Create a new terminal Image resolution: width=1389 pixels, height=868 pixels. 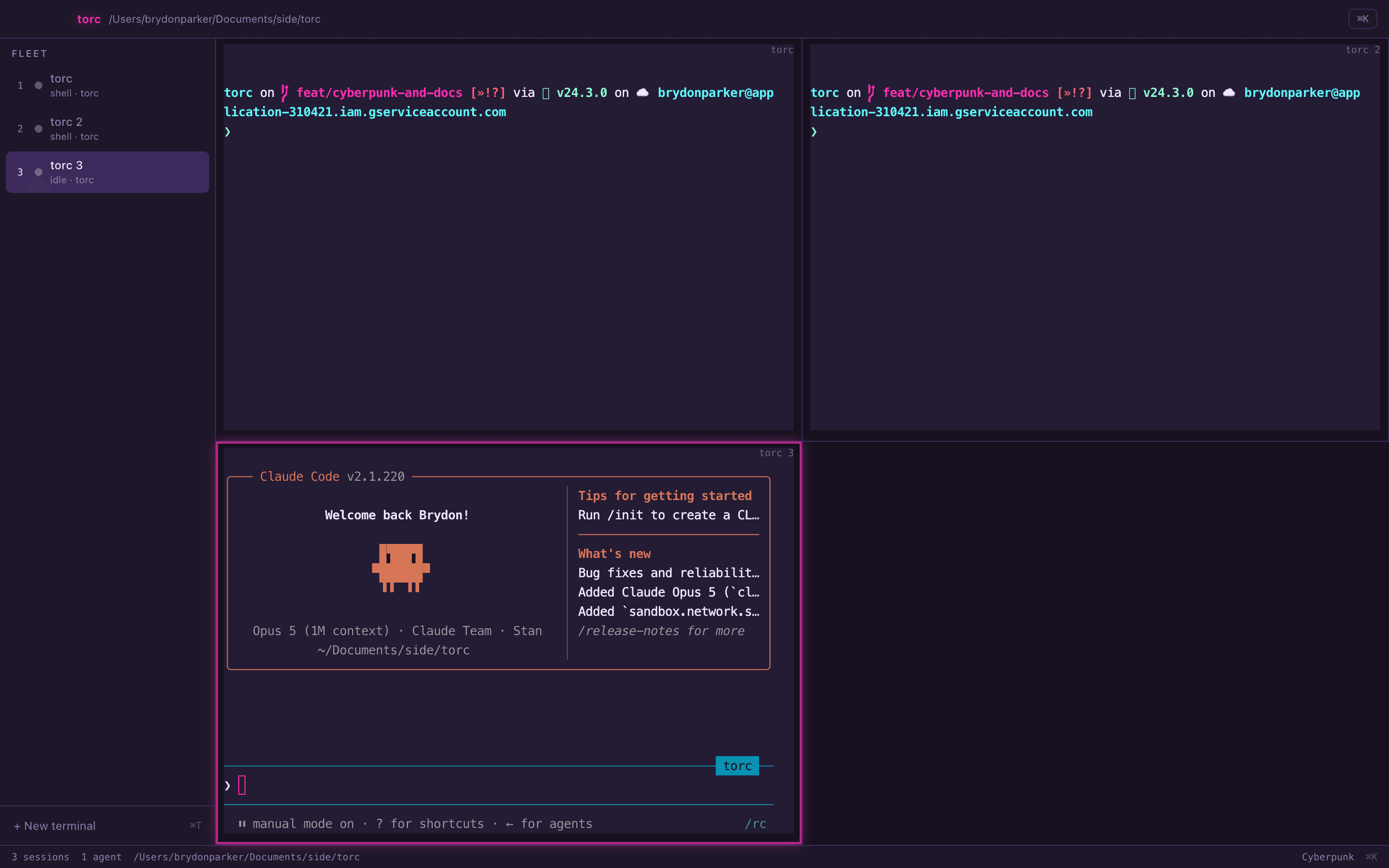click(108, 826)
